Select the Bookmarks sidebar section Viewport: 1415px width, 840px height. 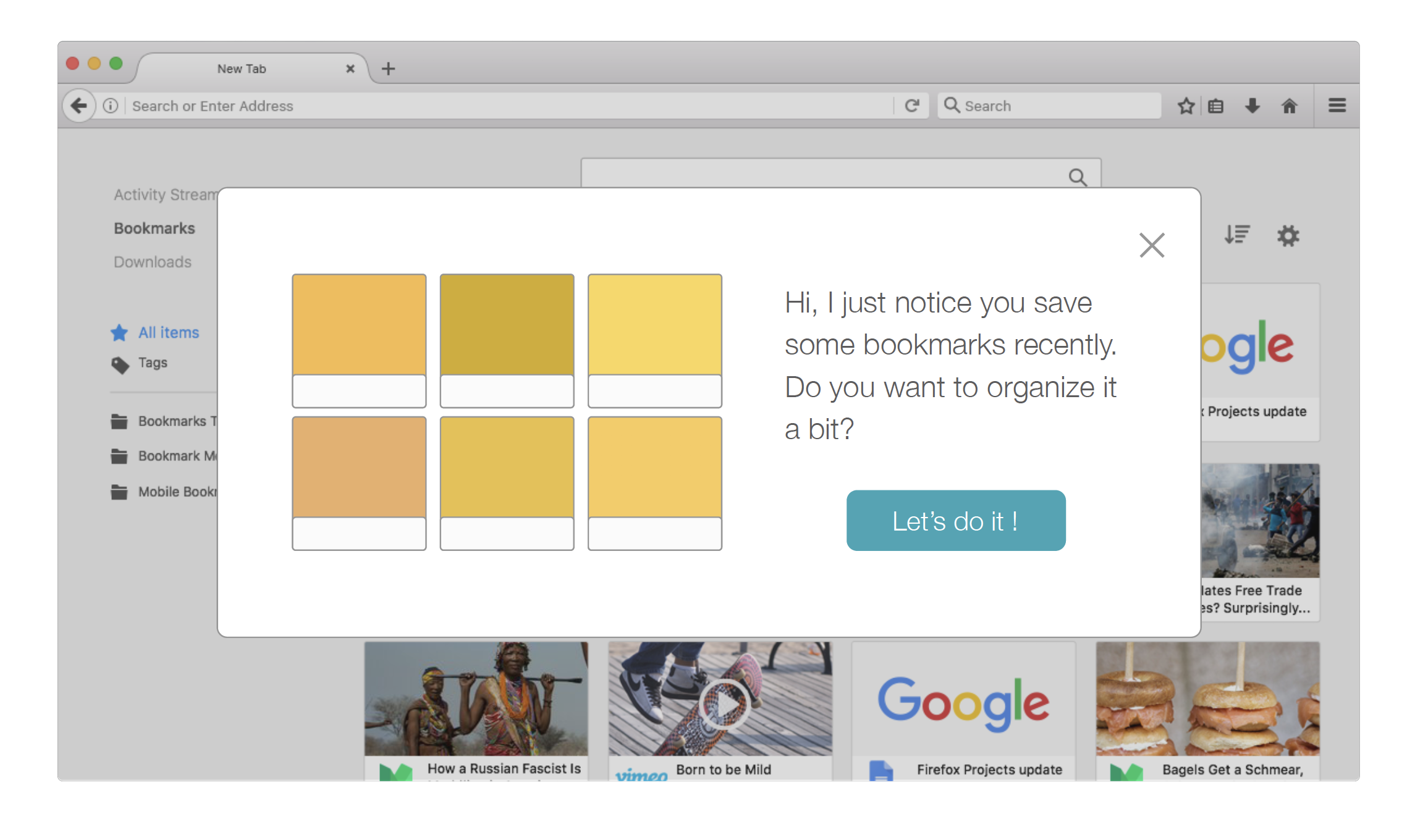click(154, 229)
